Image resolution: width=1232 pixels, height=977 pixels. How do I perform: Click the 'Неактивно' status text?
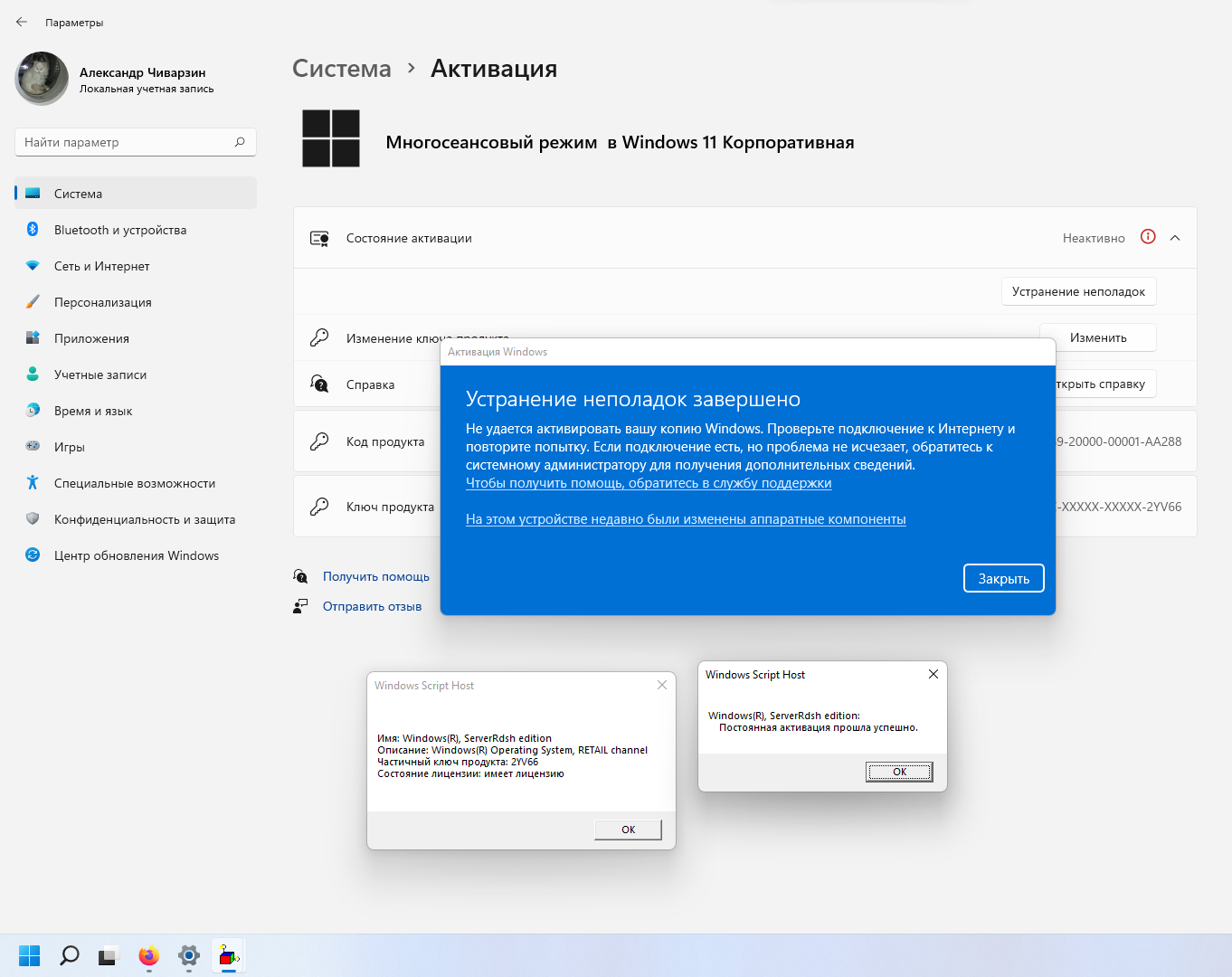(x=1094, y=238)
